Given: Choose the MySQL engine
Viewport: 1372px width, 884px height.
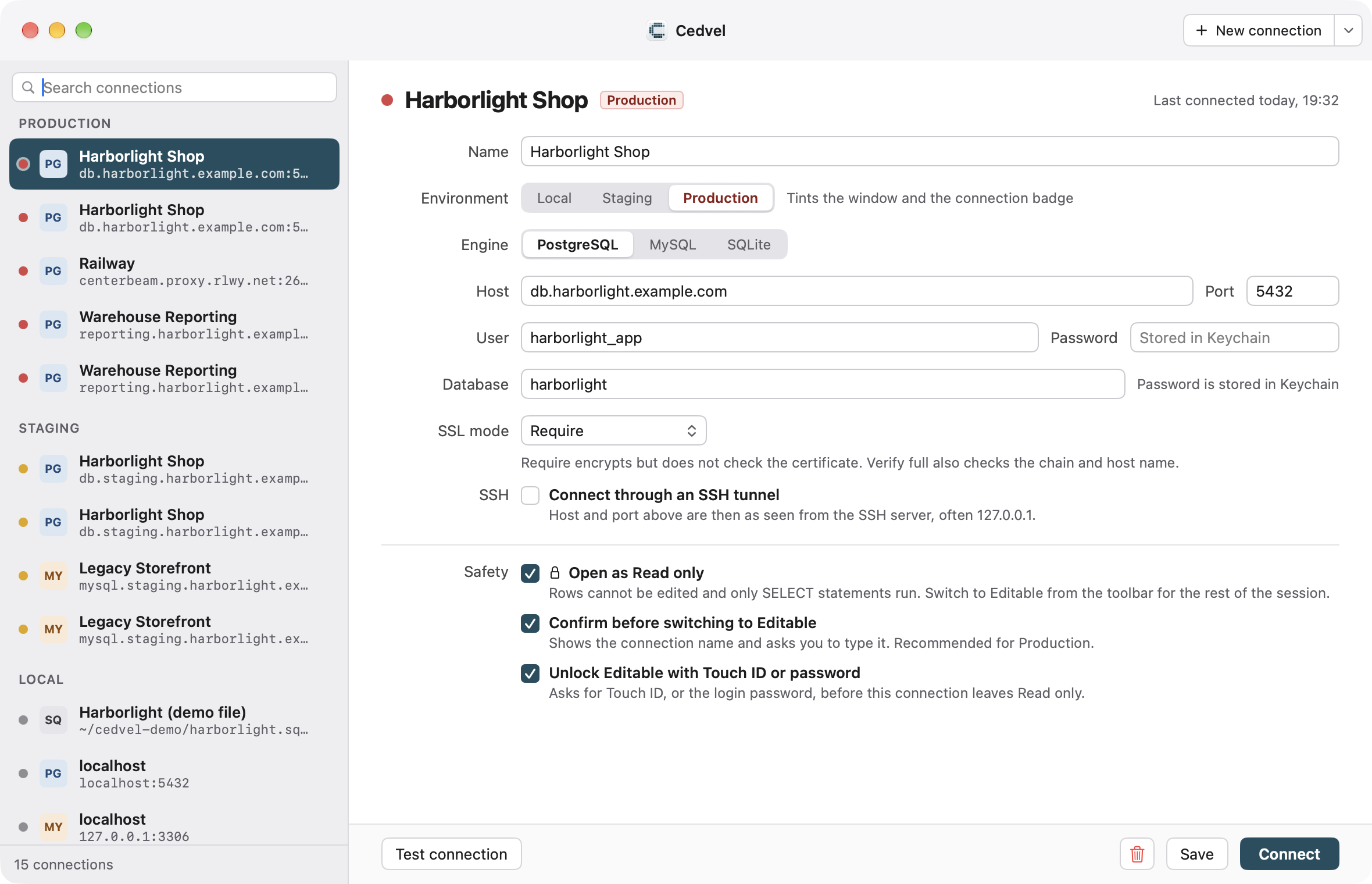Looking at the screenshot, I should click(x=673, y=244).
